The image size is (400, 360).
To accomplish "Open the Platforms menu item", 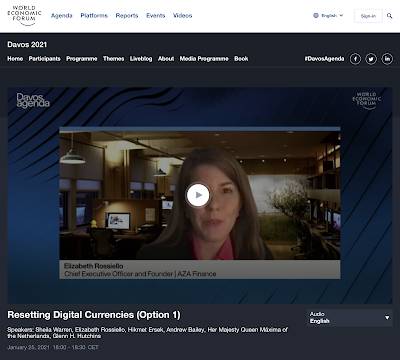I will (x=94, y=15).
